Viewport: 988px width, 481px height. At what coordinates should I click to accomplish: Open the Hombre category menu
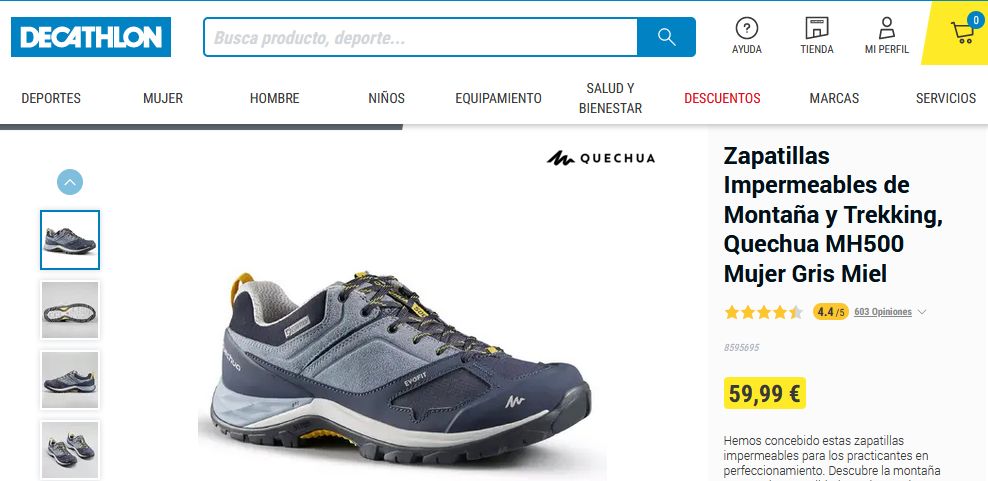(x=274, y=98)
